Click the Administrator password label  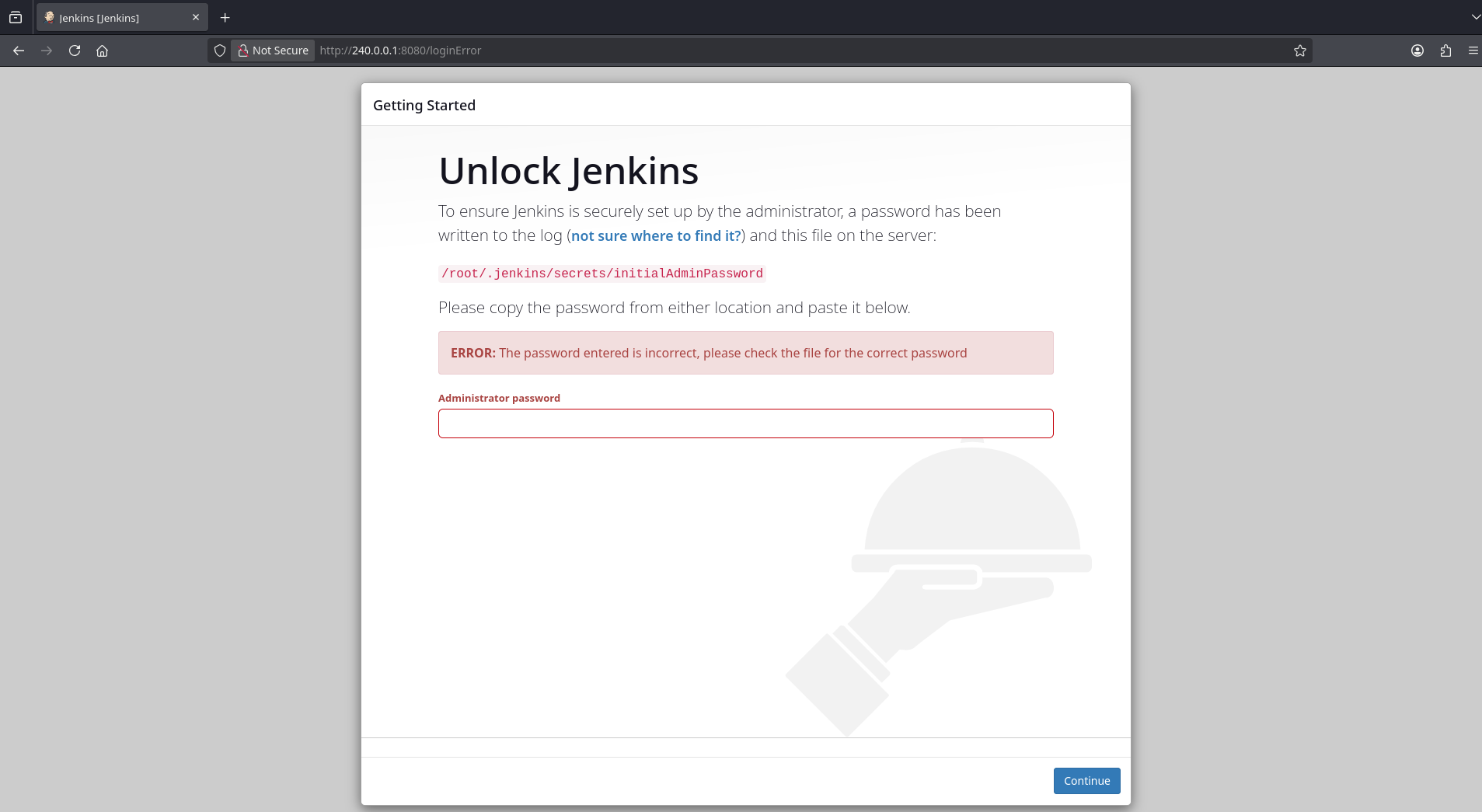pyautogui.click(x=499, y=398)
